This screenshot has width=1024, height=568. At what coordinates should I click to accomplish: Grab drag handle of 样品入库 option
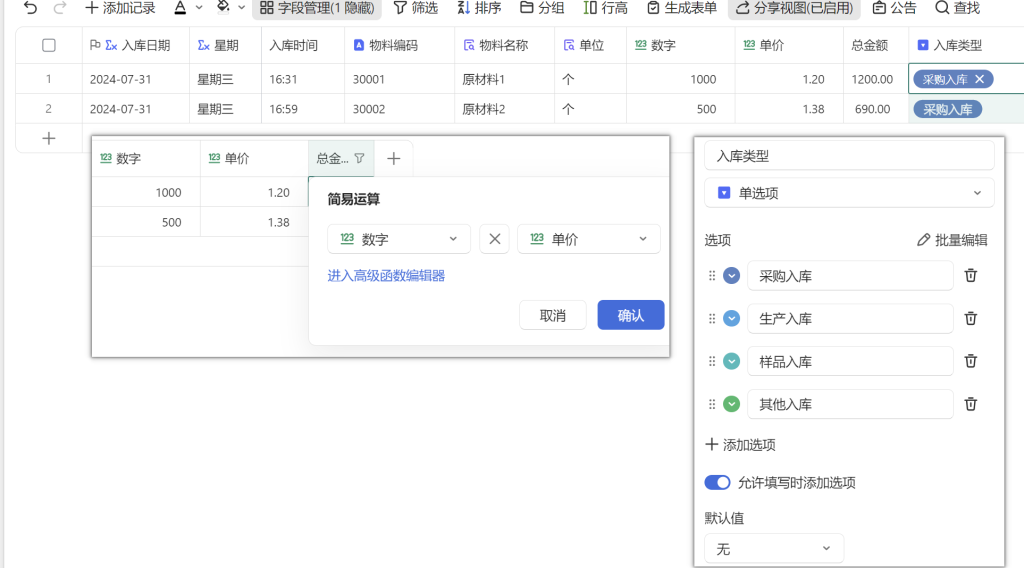[712, 361]
